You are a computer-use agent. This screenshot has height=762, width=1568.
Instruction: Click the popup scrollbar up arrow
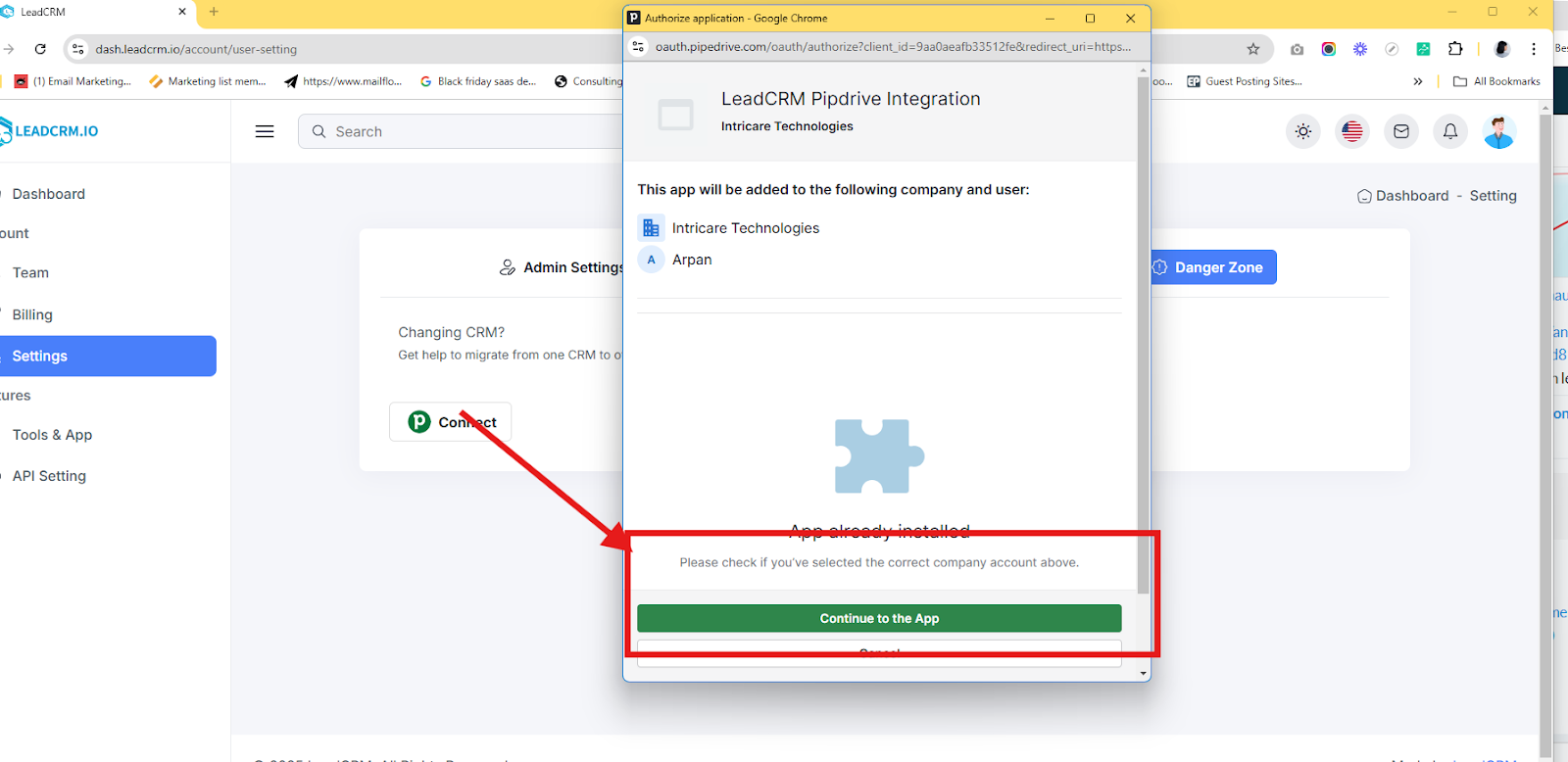[1143, 71]
